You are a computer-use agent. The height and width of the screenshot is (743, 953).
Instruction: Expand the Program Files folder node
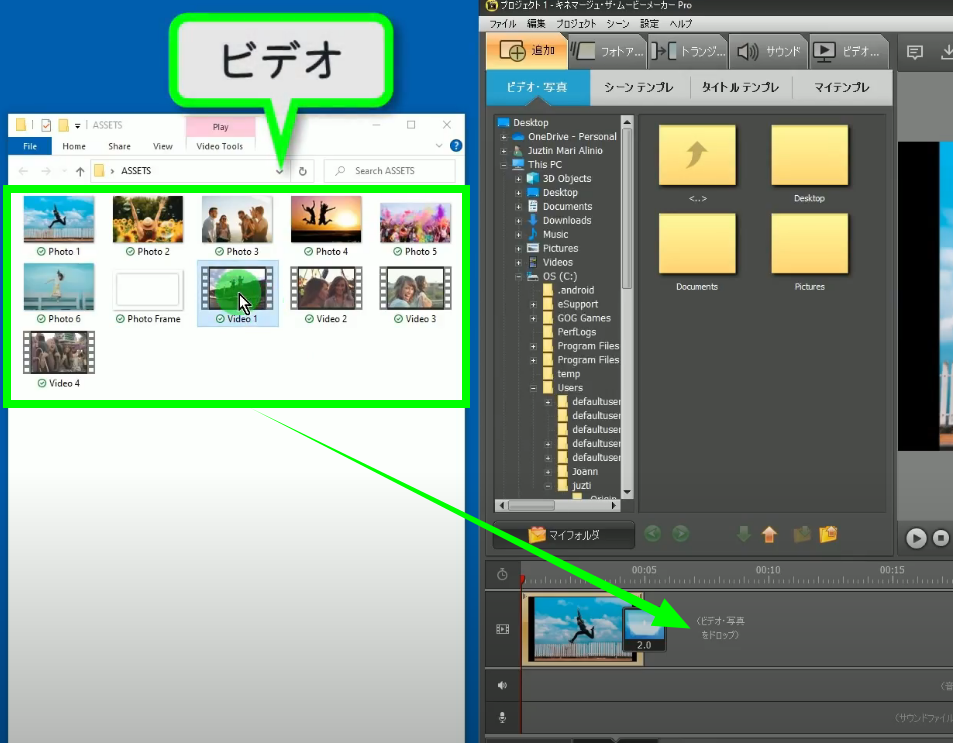click(533, 346)
